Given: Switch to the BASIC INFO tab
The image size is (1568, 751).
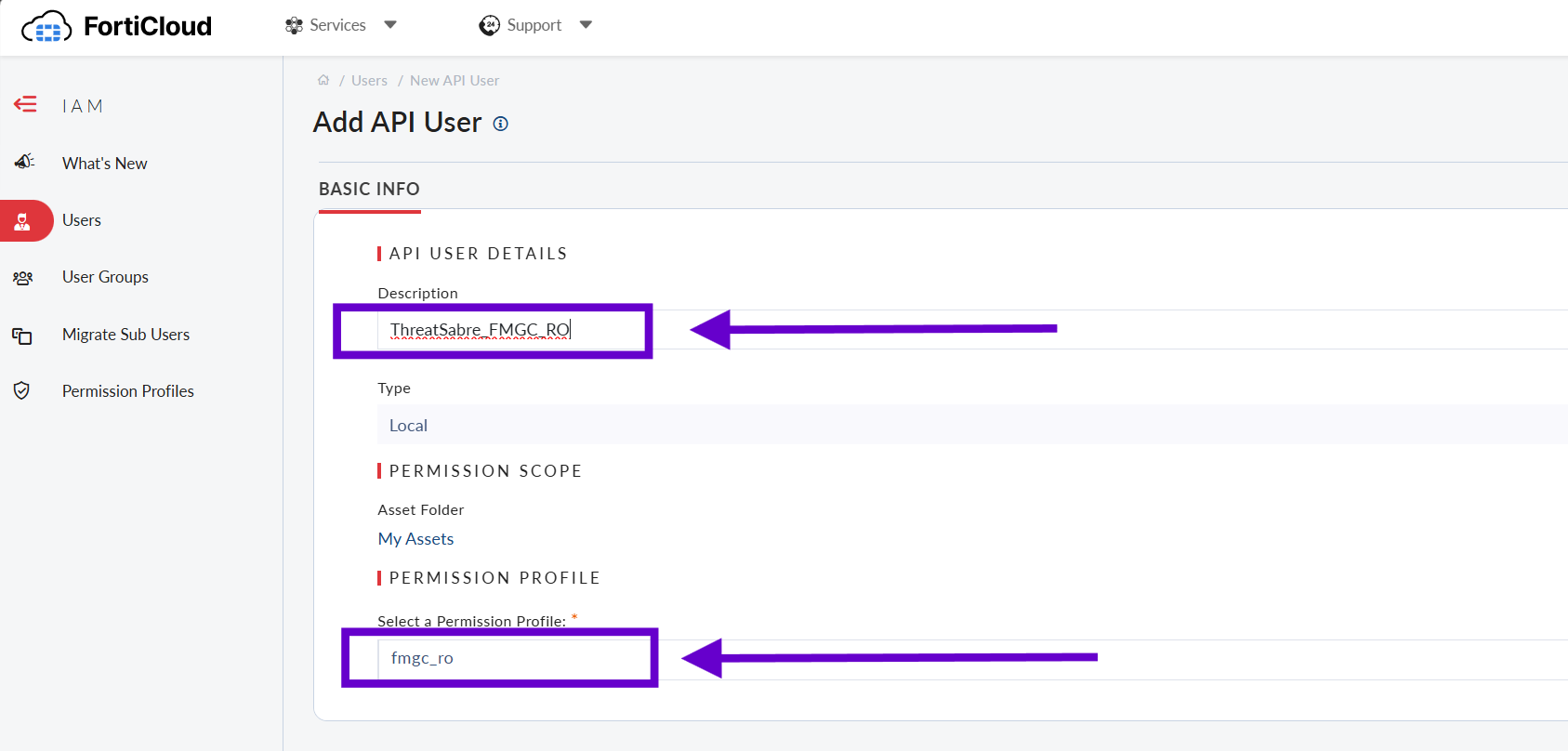Looking at the screenshot, I should coord(369,189).
